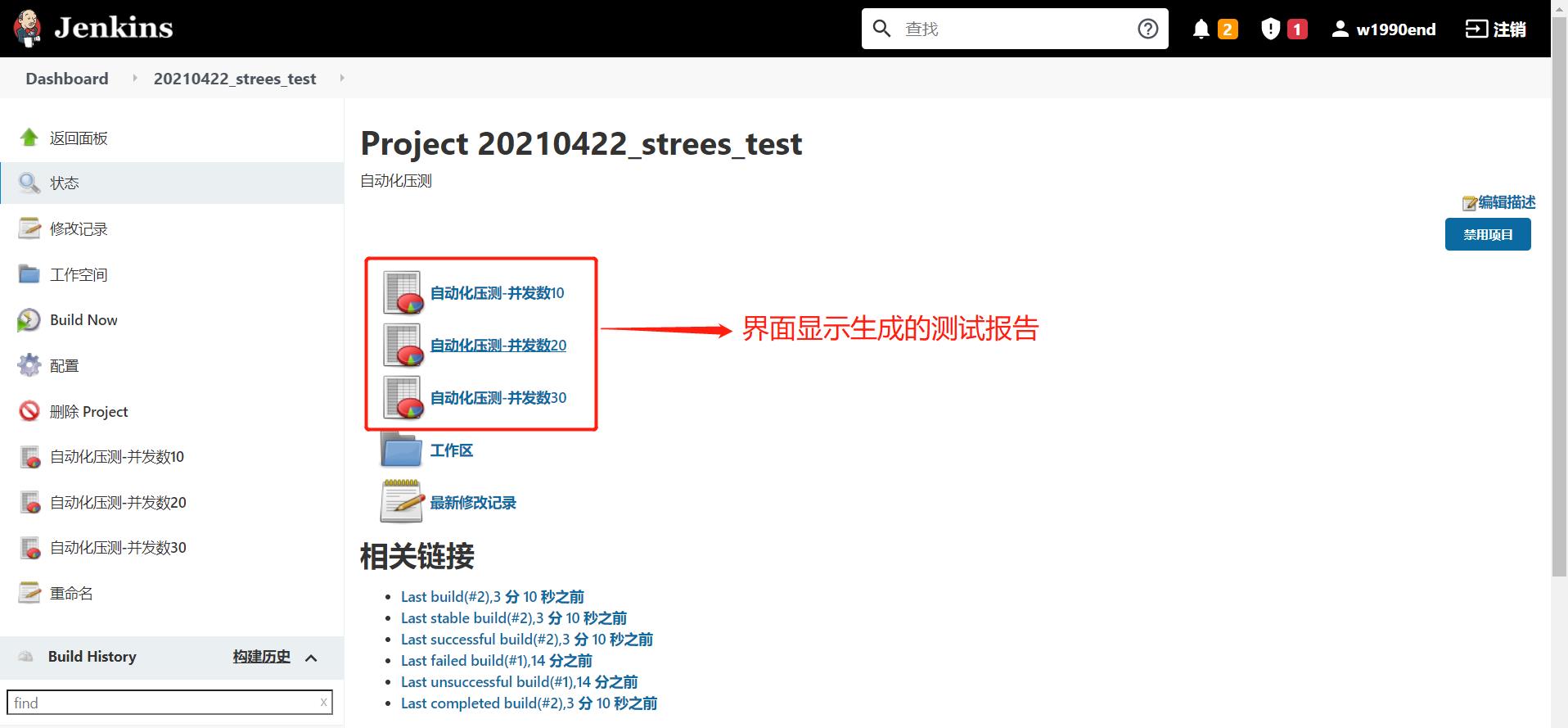Open main report link 自动化压测-并发数20
The width and height of the screenshot is (1568, 728).
[498, 346]
